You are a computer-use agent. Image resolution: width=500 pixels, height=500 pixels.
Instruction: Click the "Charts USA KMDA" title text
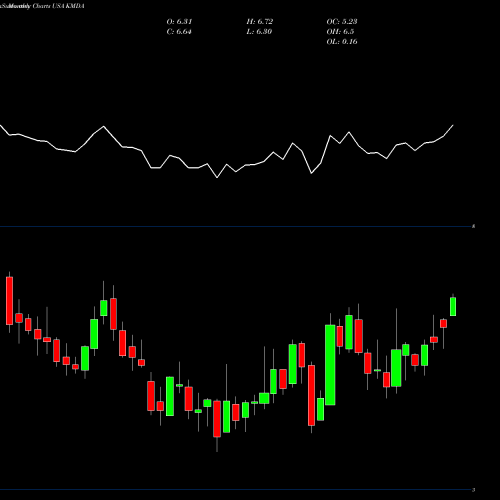pos(58,6)
